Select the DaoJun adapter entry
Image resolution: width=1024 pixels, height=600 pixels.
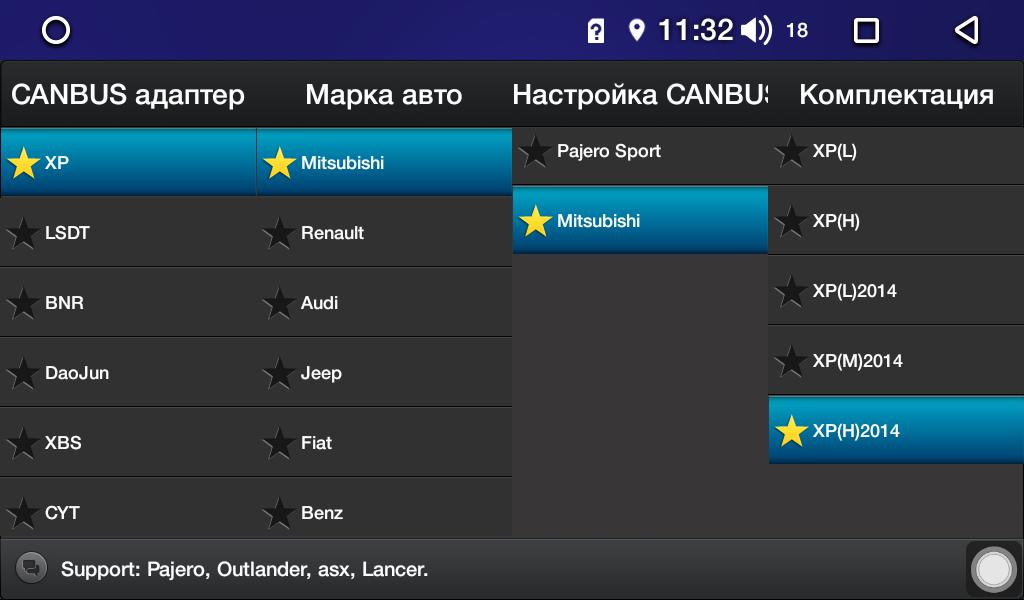click(x=128, y=373)
